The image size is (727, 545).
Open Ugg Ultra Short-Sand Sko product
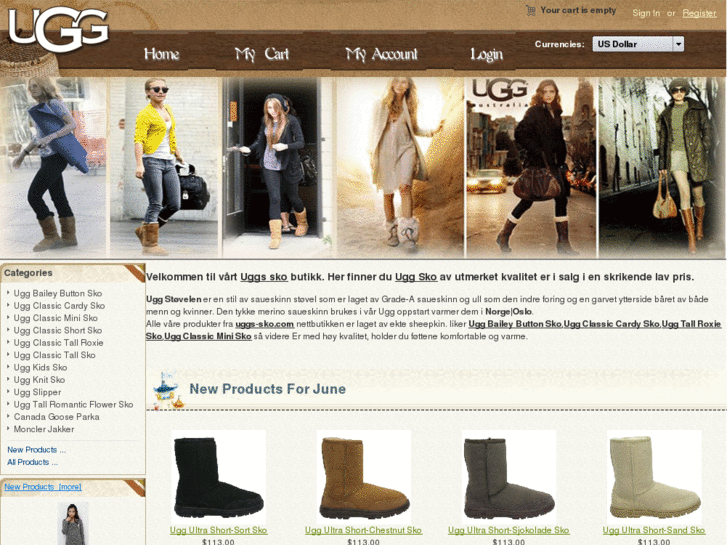(654, 530)
